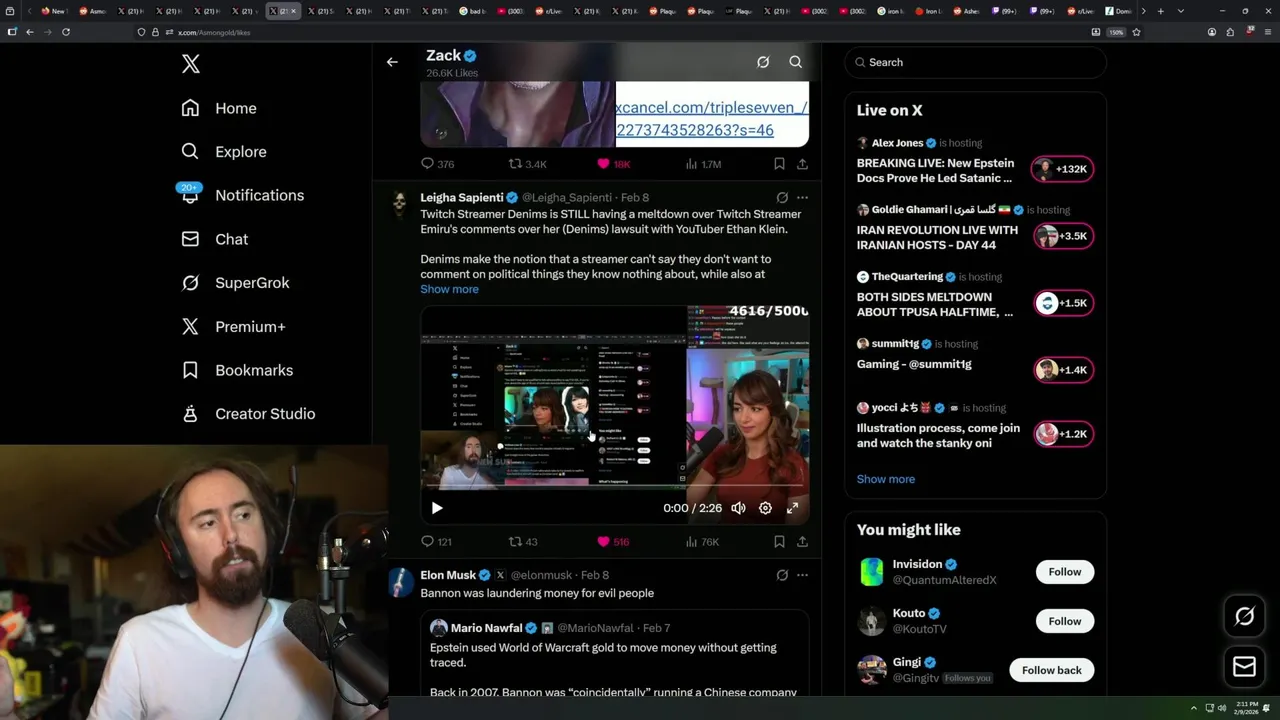Open SuperGrok in the sidebar
The image size is (1280, 720).
click(235, 283)
